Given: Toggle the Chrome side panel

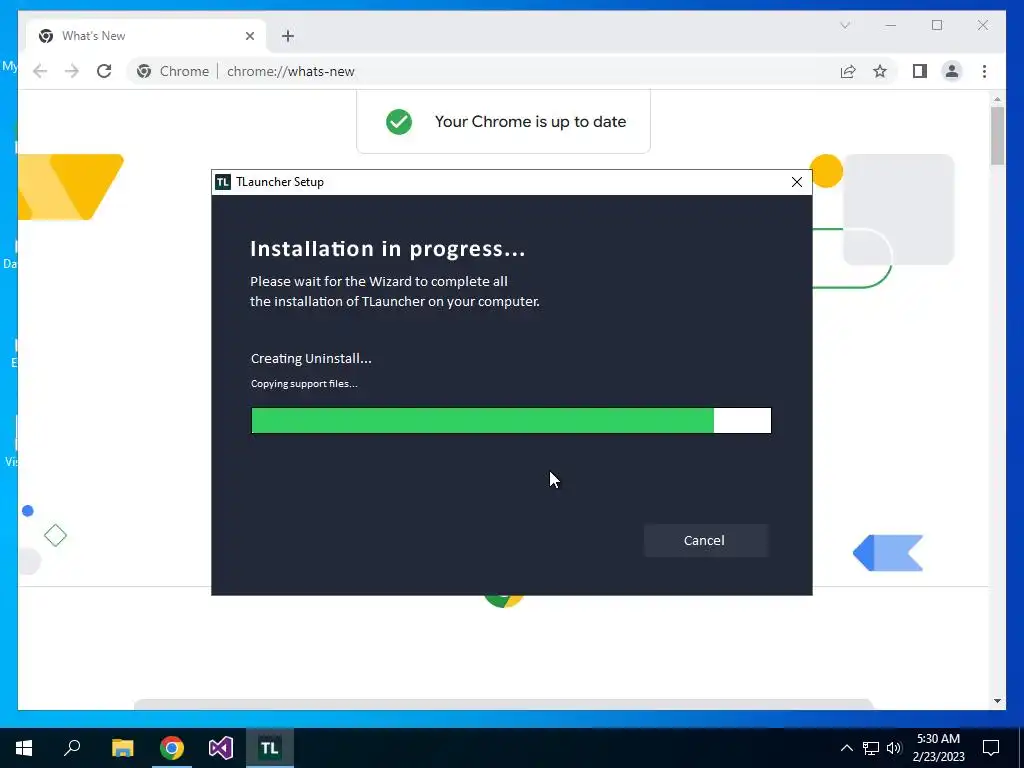Looking at the screenshot, I should click(920, 71).
